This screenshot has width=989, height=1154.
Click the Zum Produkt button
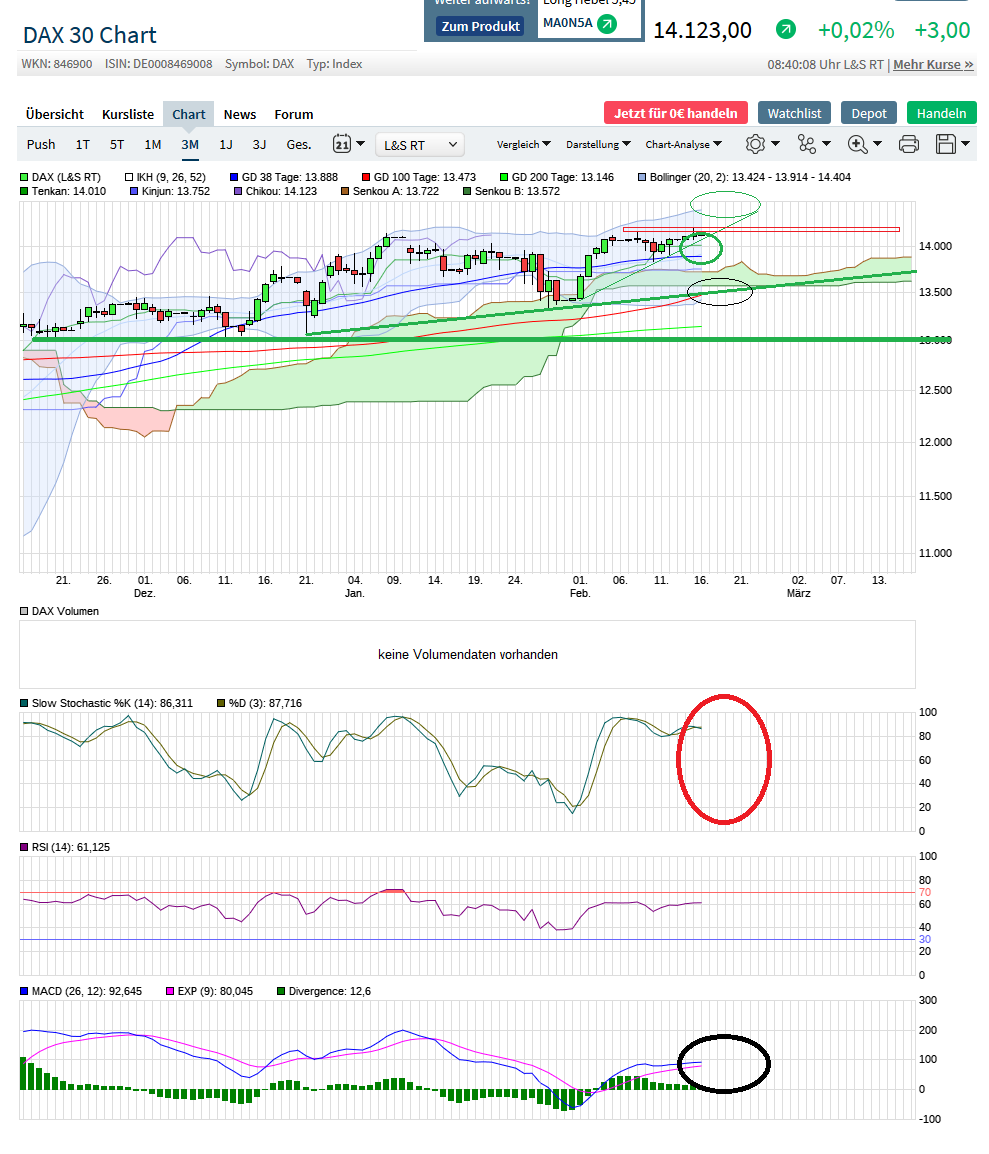coord(481,26)
